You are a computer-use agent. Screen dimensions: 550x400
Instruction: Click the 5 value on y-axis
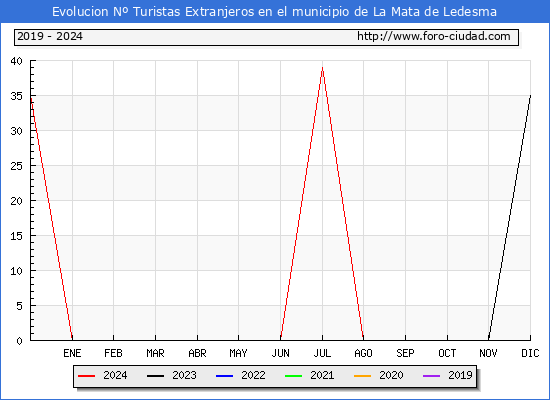pyautogui.click(x=19, y=306)
